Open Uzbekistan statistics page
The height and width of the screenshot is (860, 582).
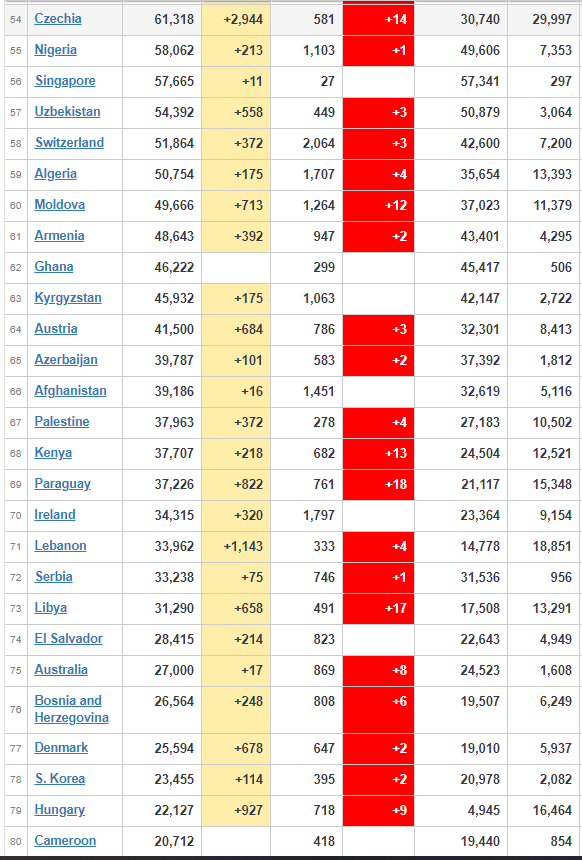67,112
